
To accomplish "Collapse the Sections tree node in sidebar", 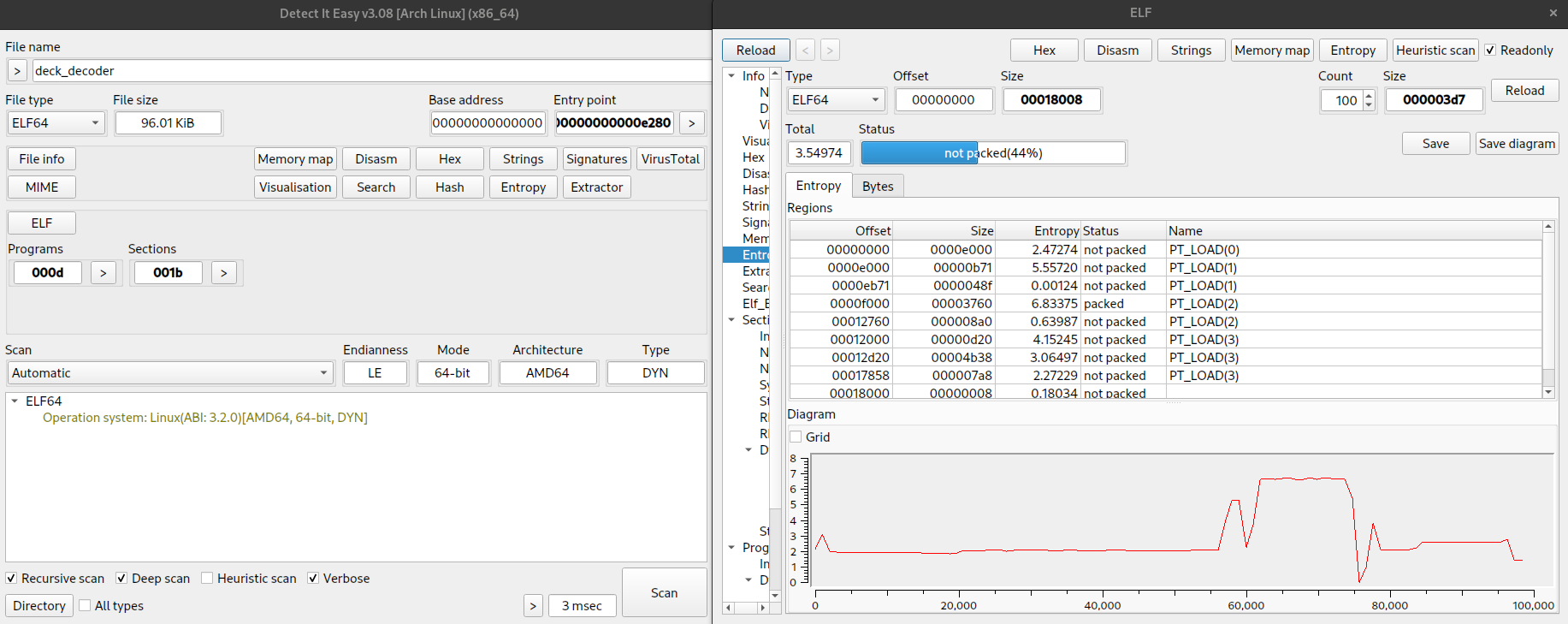I will click(x=731, y=320).
